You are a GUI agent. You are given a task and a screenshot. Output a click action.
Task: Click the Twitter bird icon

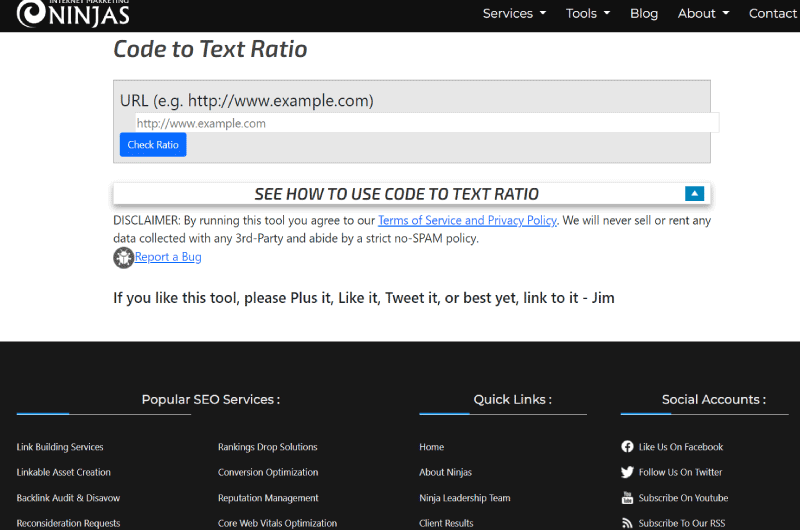pyautogui.click(x=627, y=472)
